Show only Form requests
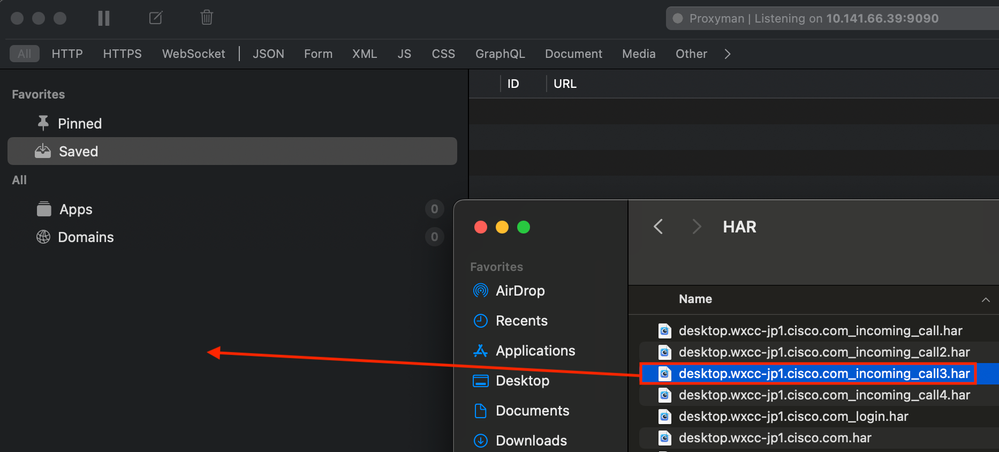The width and height of the screenshot is (999, 452). (318, 54)
